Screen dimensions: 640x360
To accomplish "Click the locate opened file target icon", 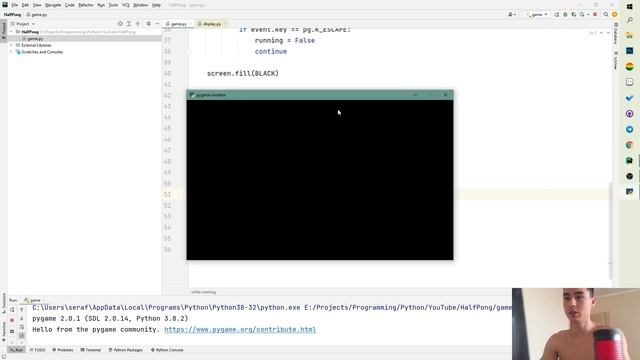I will pyautogui.click(x=120, y=24).
